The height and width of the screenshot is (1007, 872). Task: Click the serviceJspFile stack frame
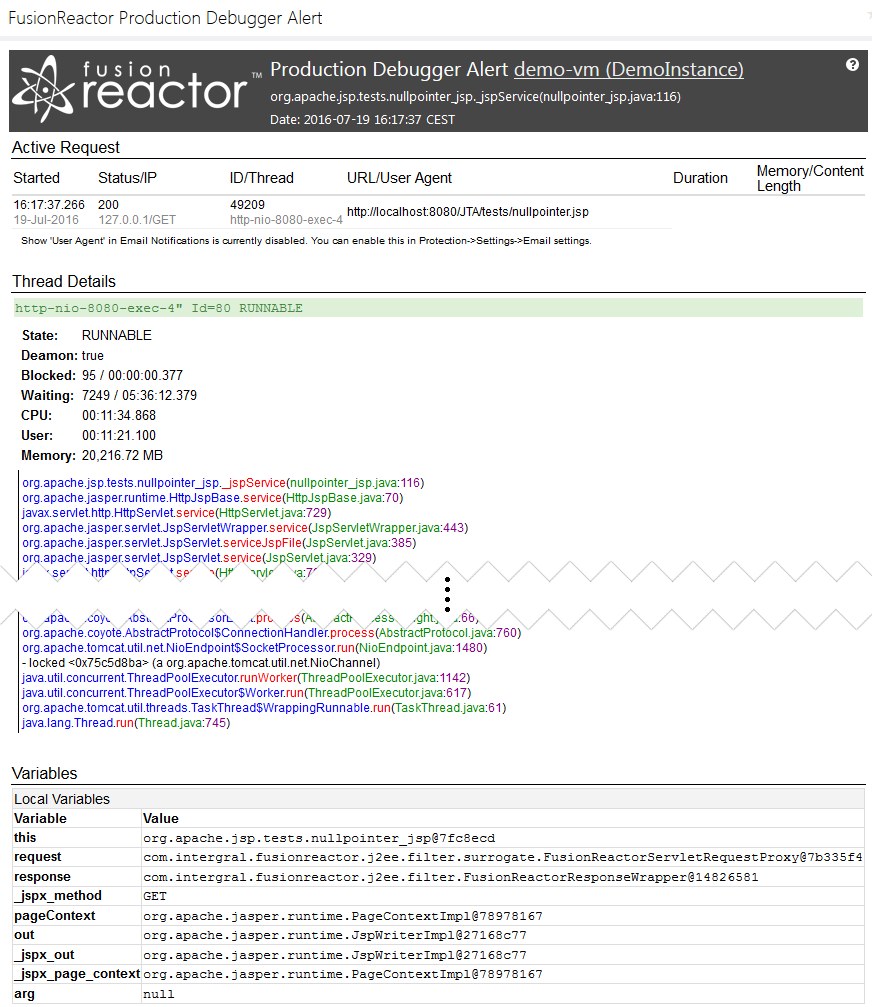tap(219, 543)
